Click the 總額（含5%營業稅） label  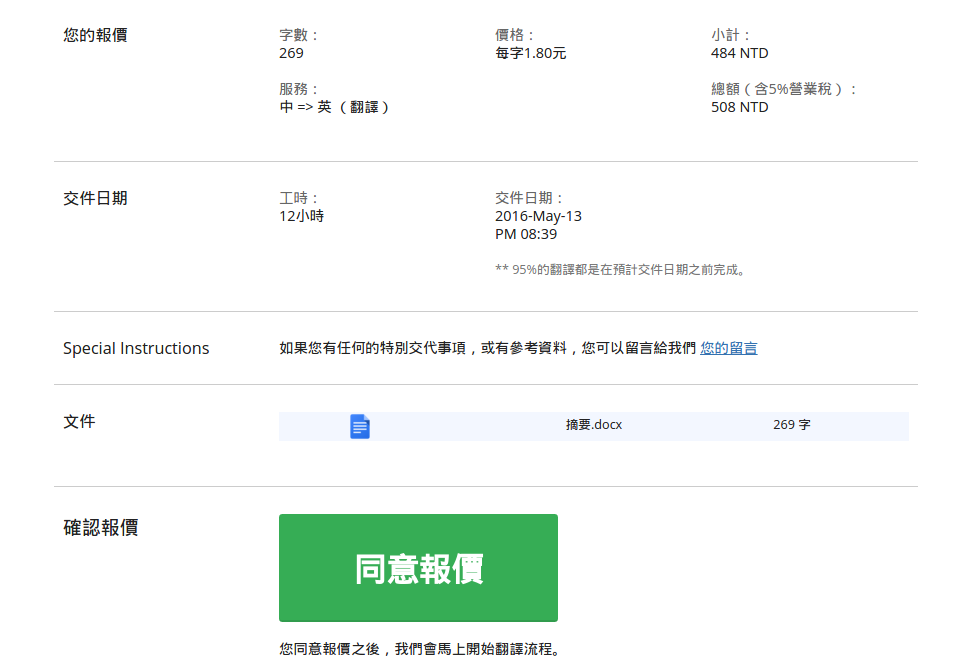coord(784,89)
